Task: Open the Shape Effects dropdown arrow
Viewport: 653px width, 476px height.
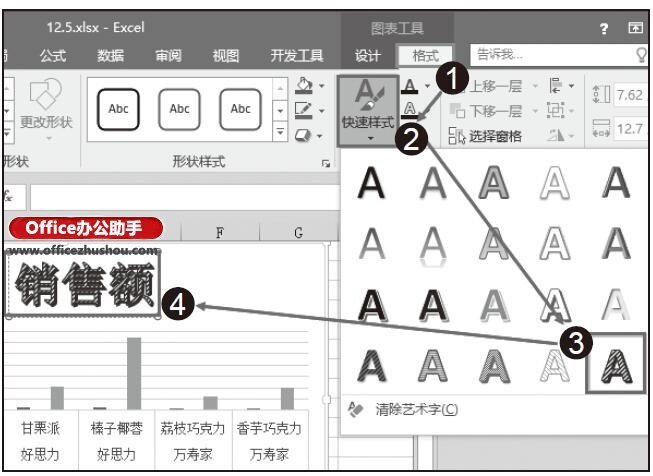Action: tap(320, 136)
